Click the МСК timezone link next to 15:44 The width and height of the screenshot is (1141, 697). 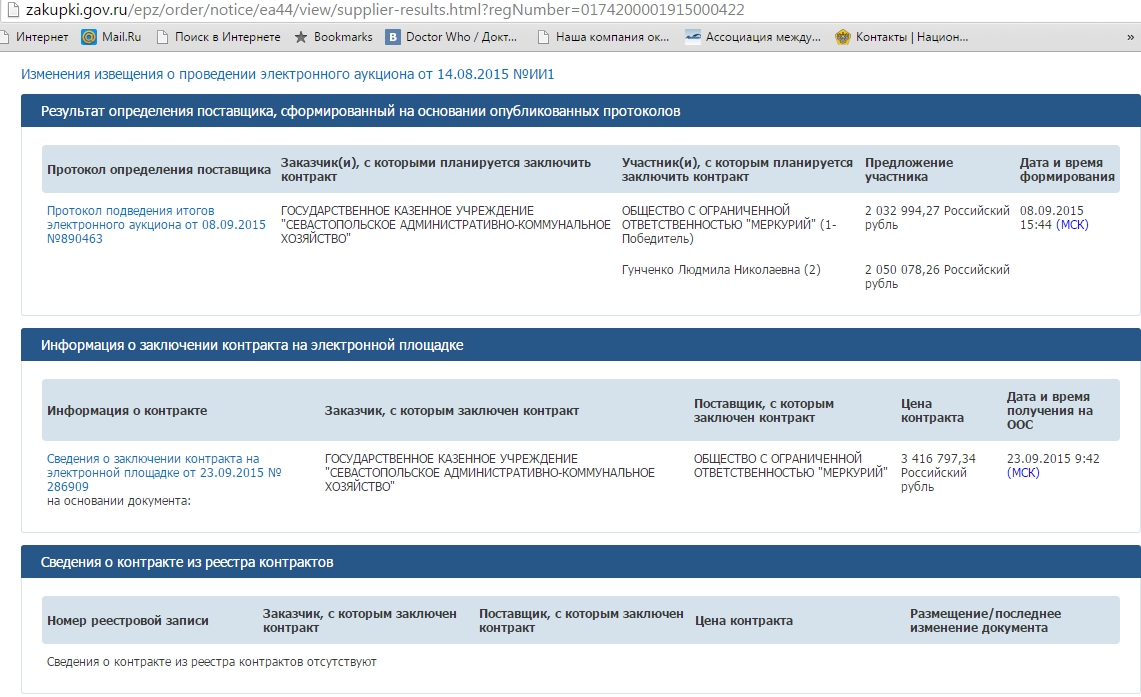tap(1072, 225)
